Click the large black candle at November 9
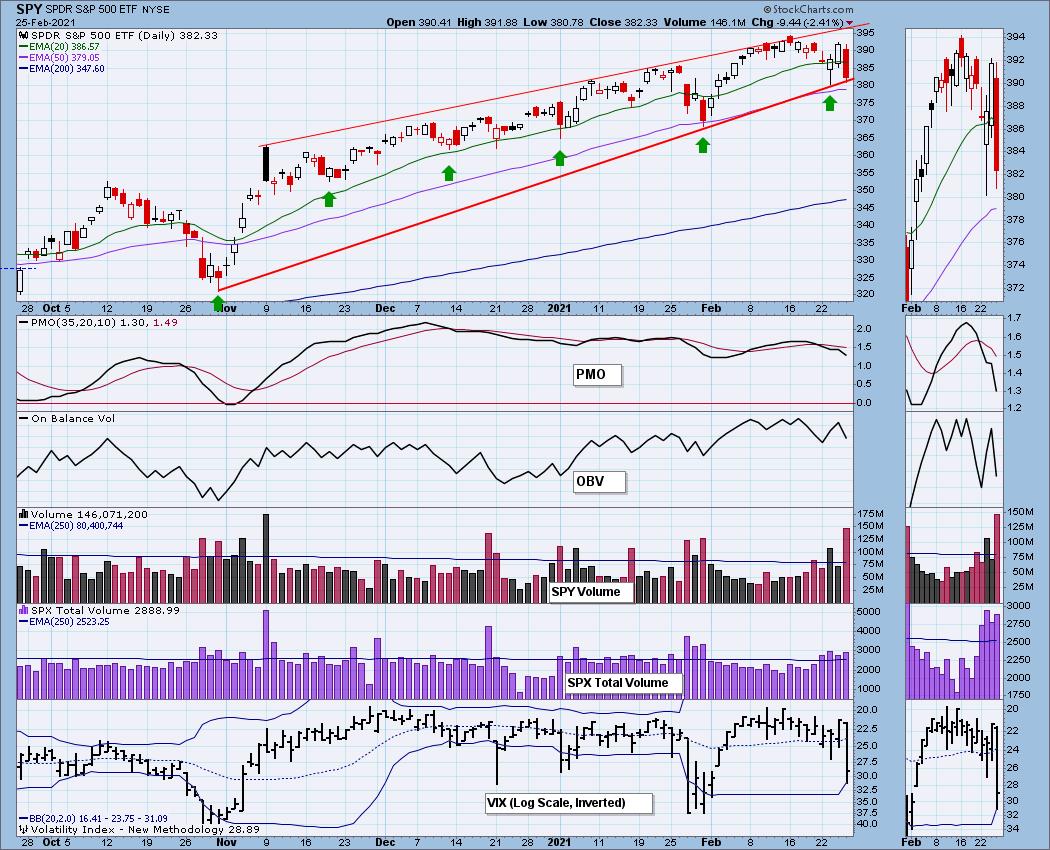The width and height of the screenshot is (1050, 850). [x=266, y=163]
